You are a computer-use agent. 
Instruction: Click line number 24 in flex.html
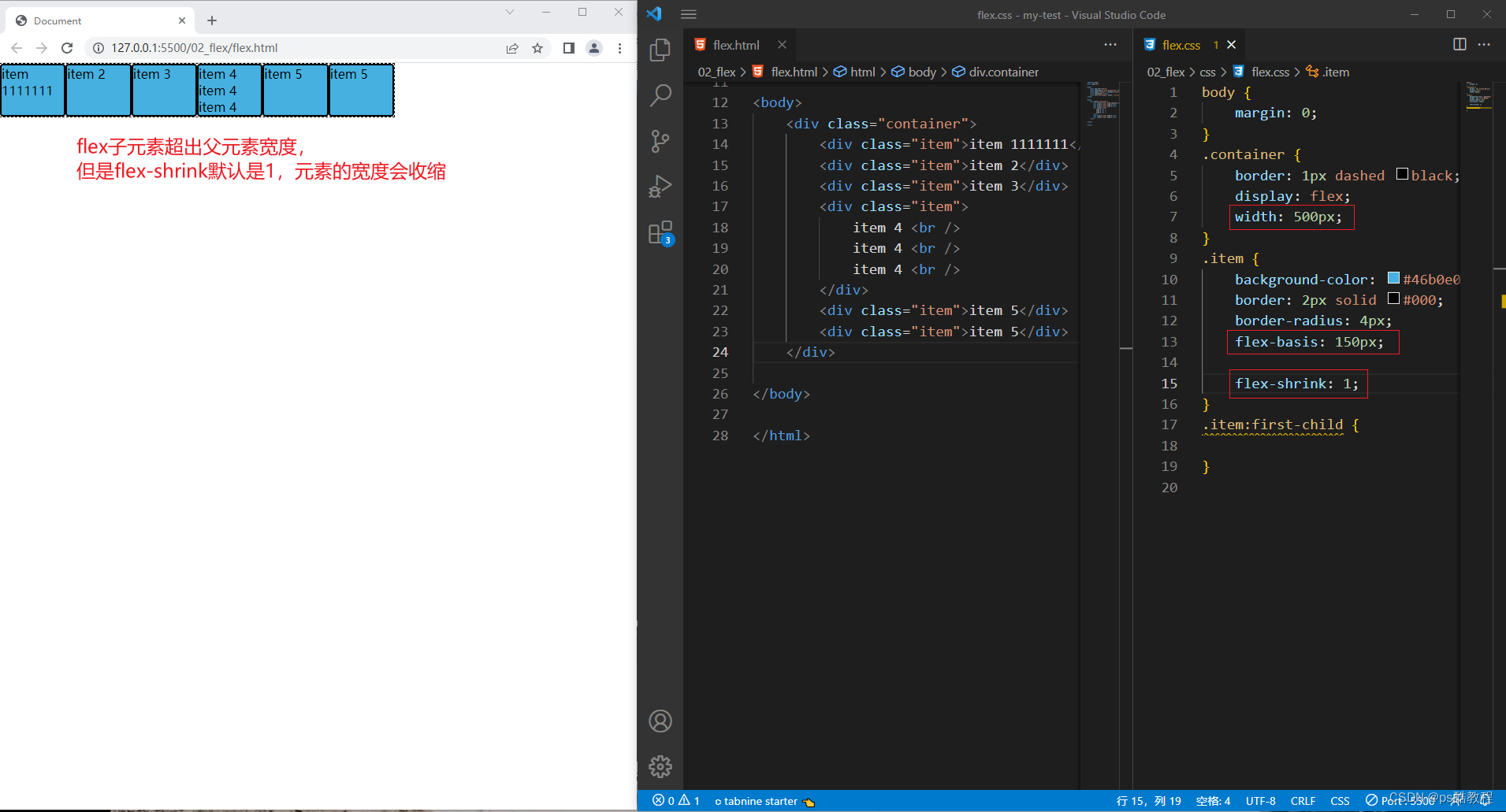tap(720, 352)
